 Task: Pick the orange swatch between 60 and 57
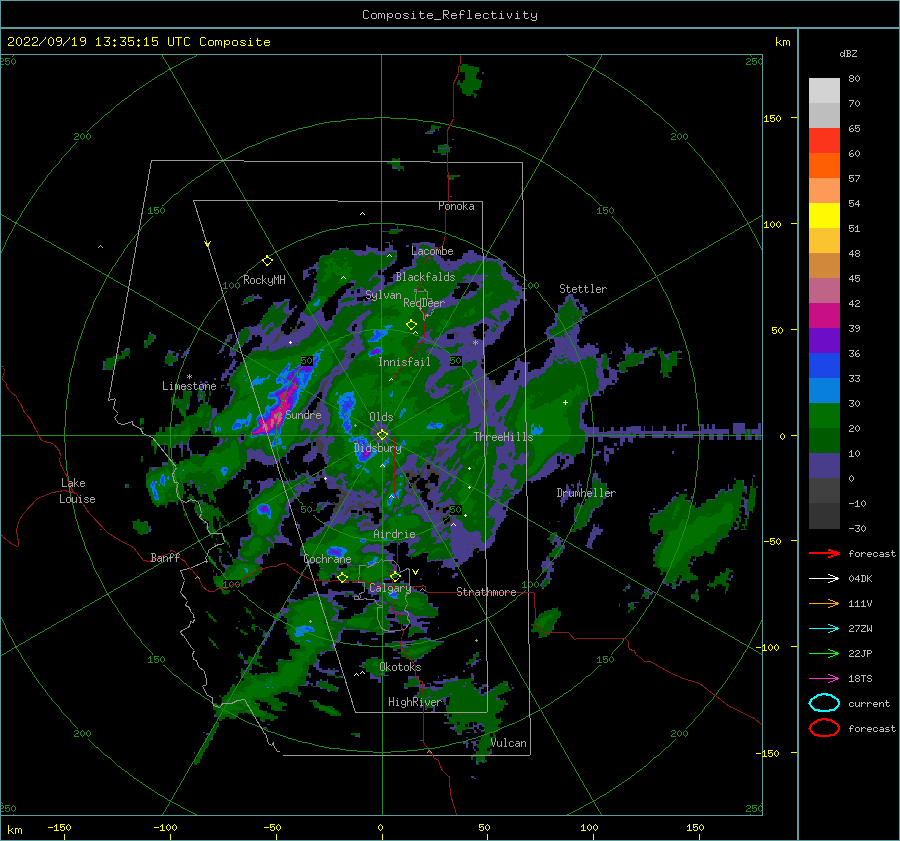(824, 165)
